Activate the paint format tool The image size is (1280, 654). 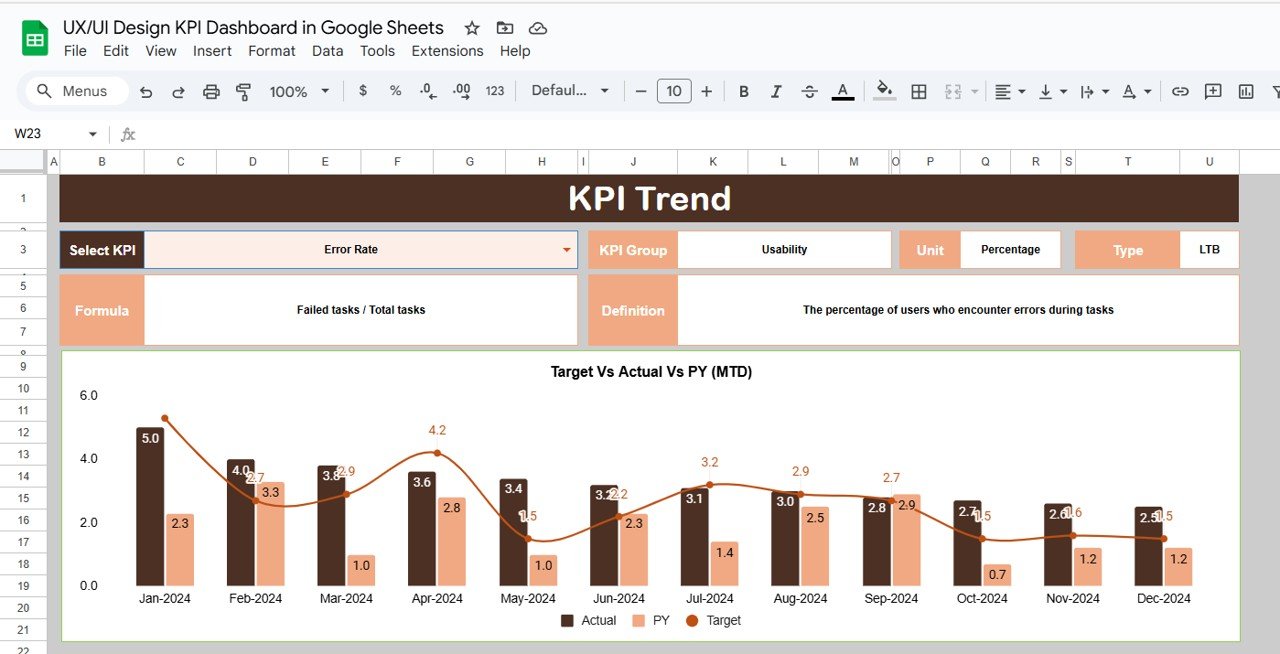click(243, 91)
